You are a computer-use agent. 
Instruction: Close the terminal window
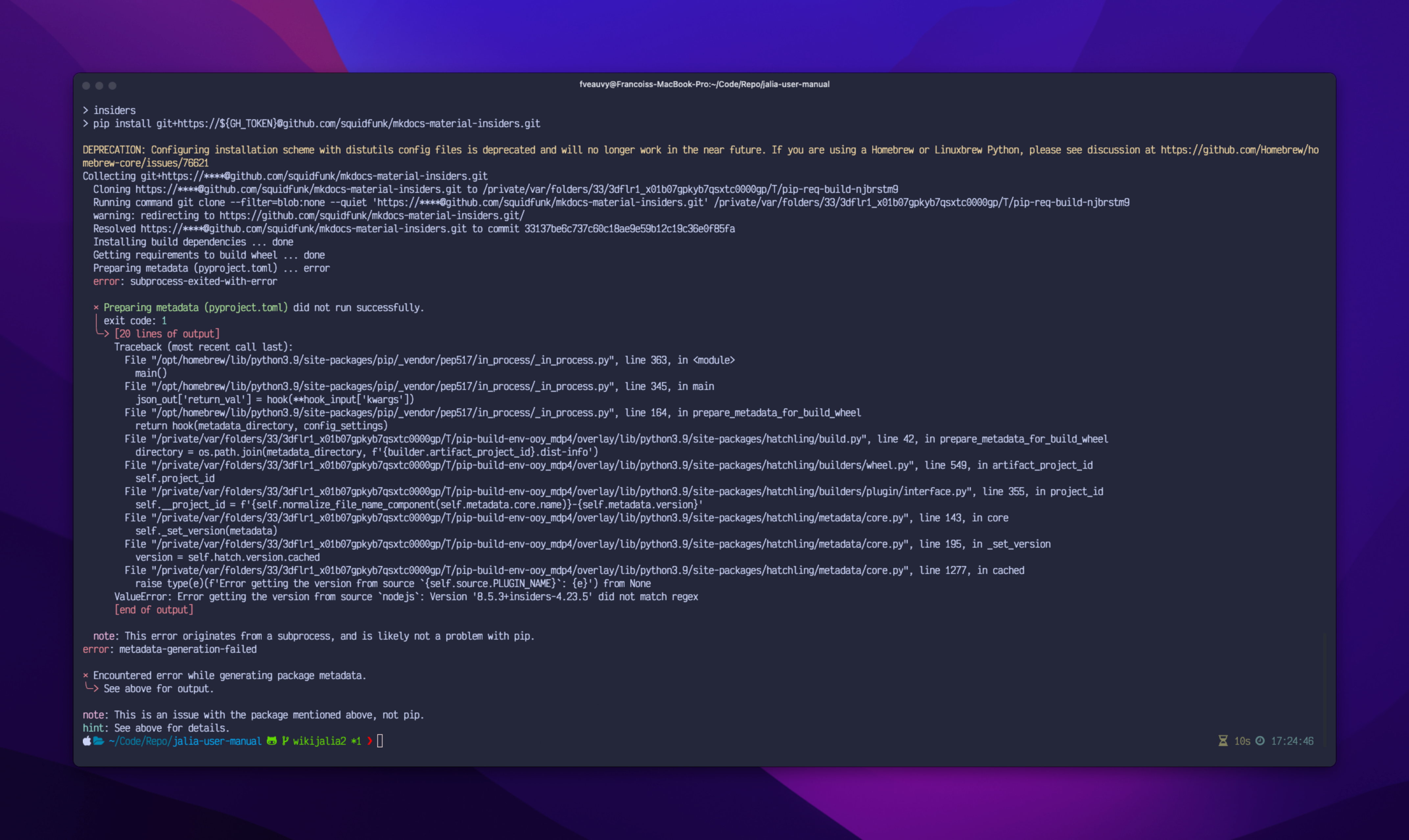click(86, 85)
